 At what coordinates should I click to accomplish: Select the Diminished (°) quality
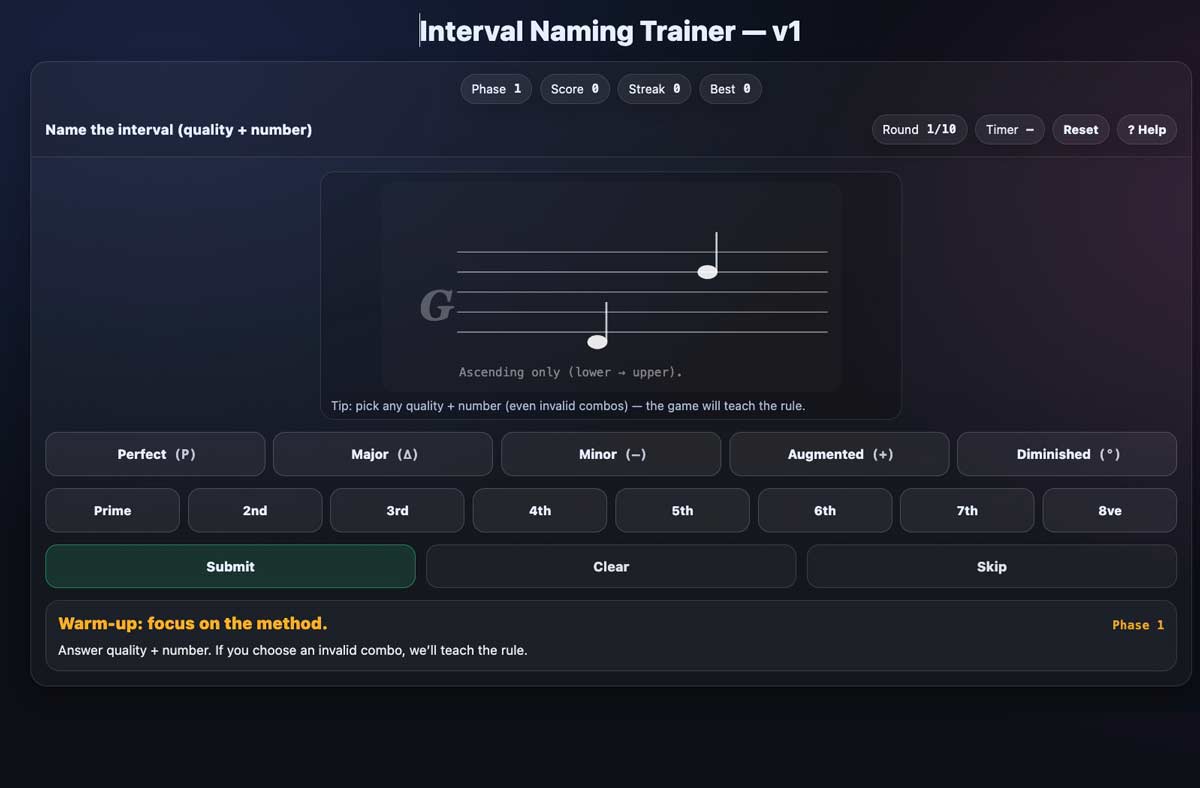pyautogui.click(x=1067, y=454)
